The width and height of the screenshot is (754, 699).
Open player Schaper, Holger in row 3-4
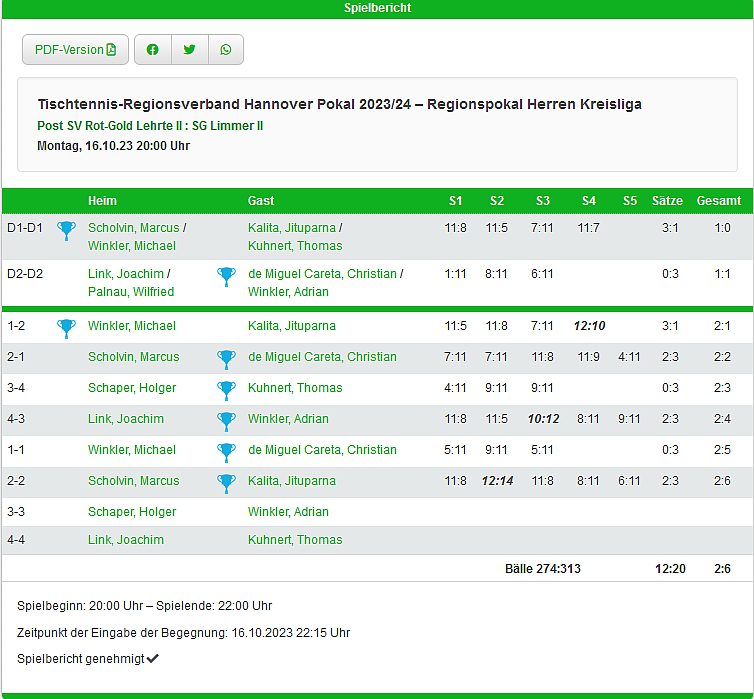point(132,388)
